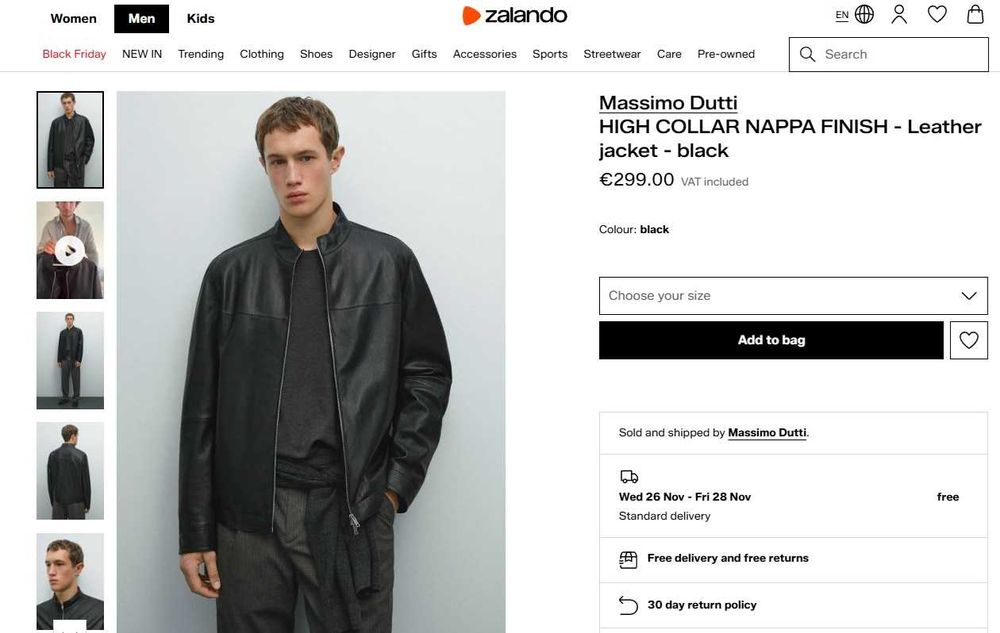Open the Pre-owned menu
Viewport: 1000px width, 633px height.
click(726, 54)
